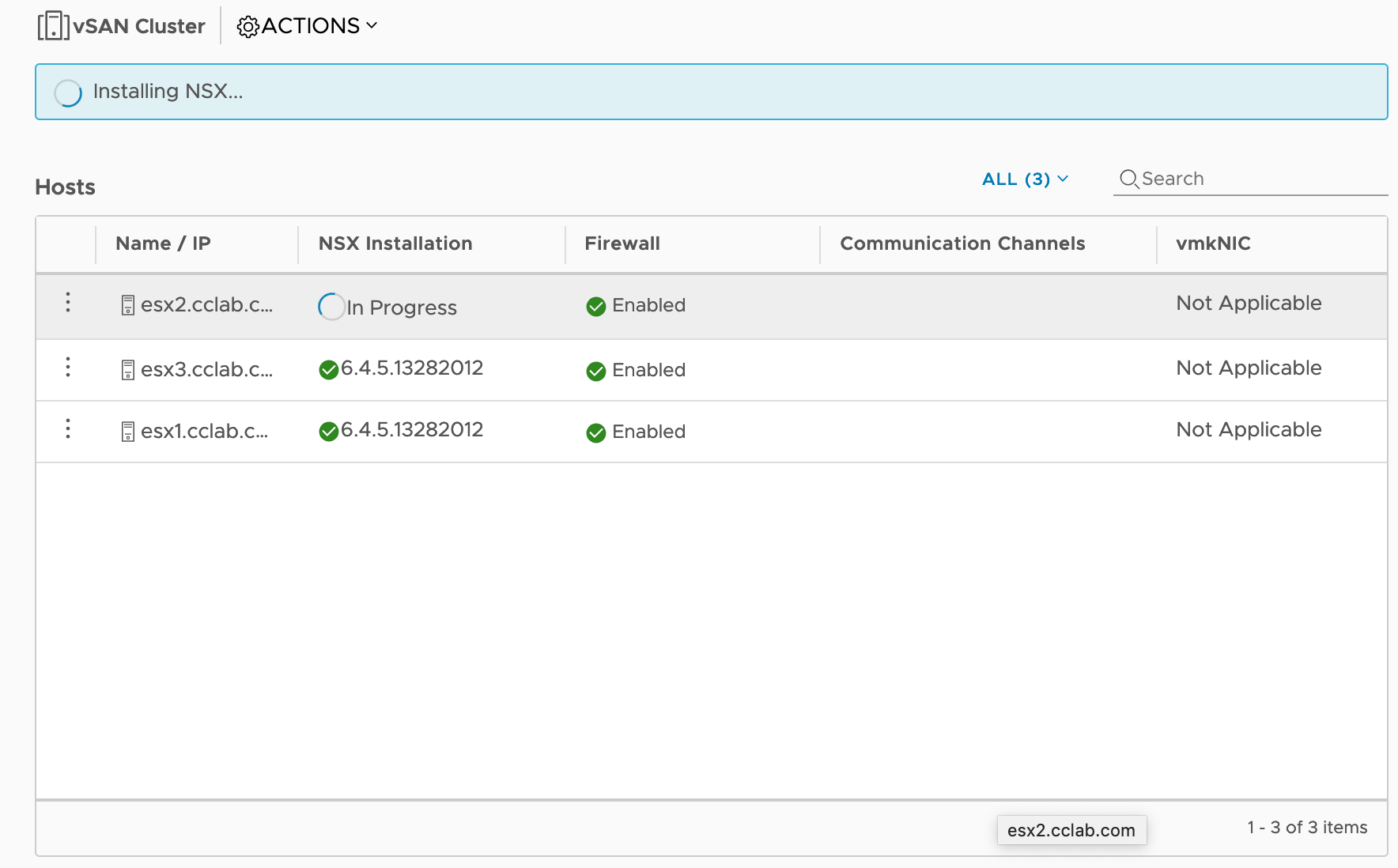The image size is (1398, 868).
Task: Click the vmkNIC column header
Action: [1213, 243]
